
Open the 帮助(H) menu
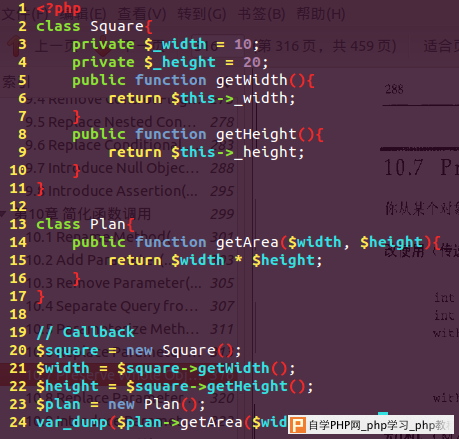point(321,14)
